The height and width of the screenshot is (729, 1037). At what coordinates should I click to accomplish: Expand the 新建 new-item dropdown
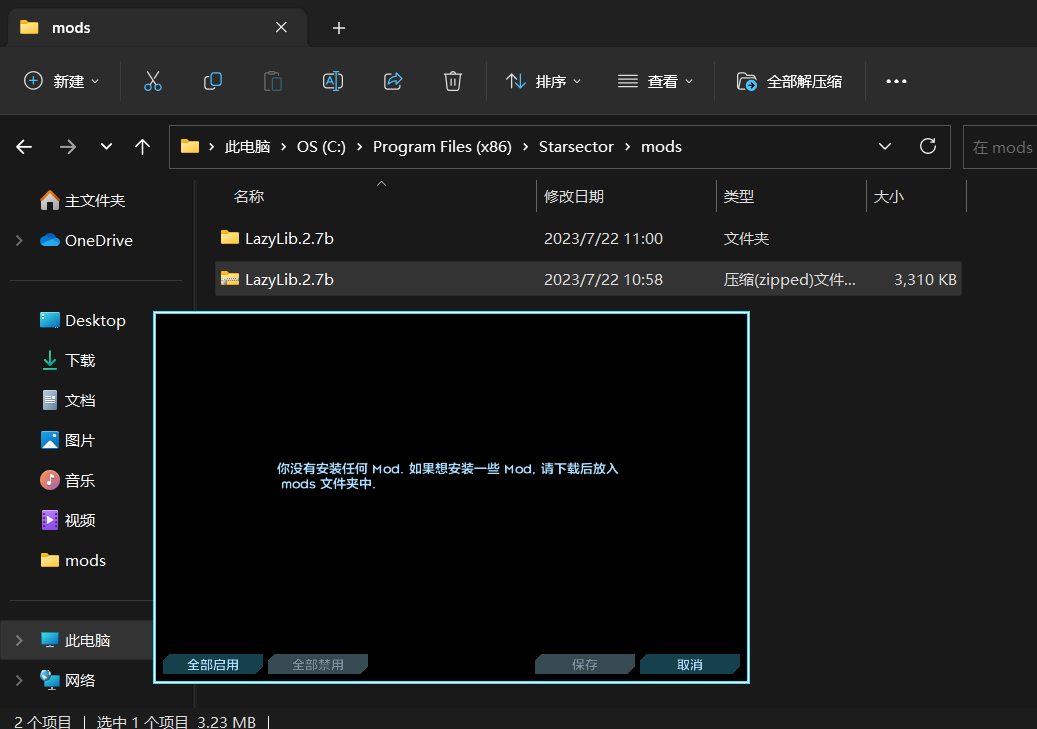pos(61,81)
